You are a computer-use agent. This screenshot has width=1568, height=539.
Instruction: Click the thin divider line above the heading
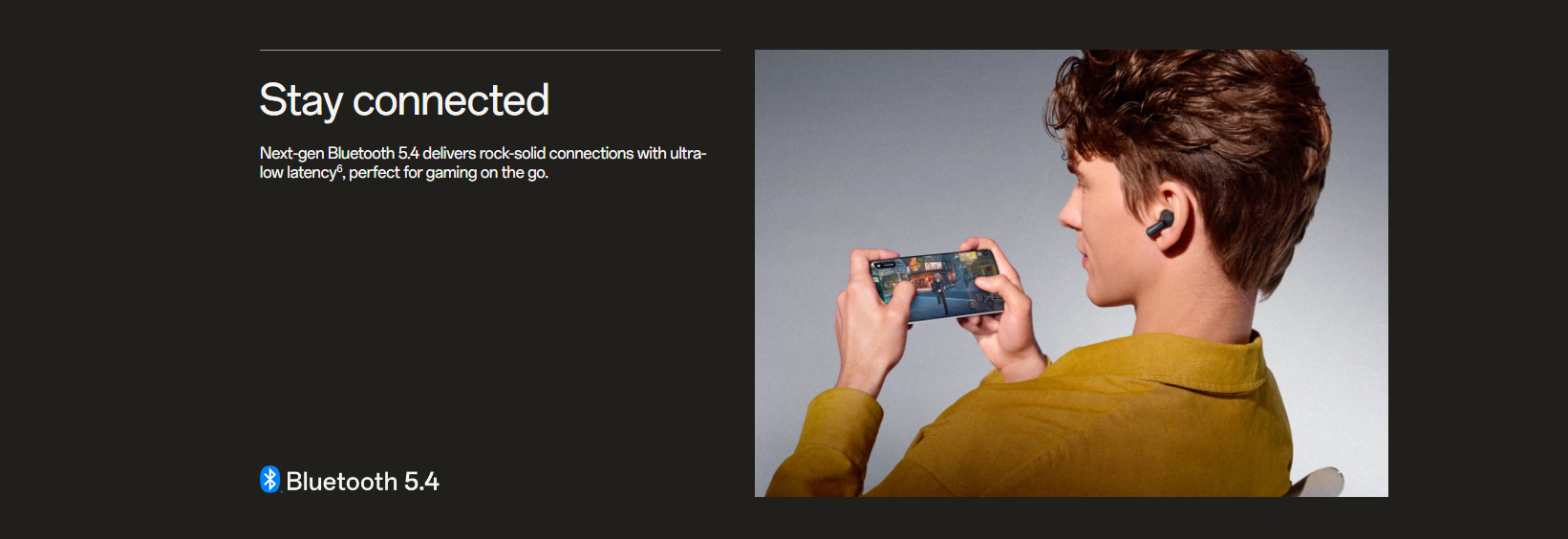pos(490,50)
